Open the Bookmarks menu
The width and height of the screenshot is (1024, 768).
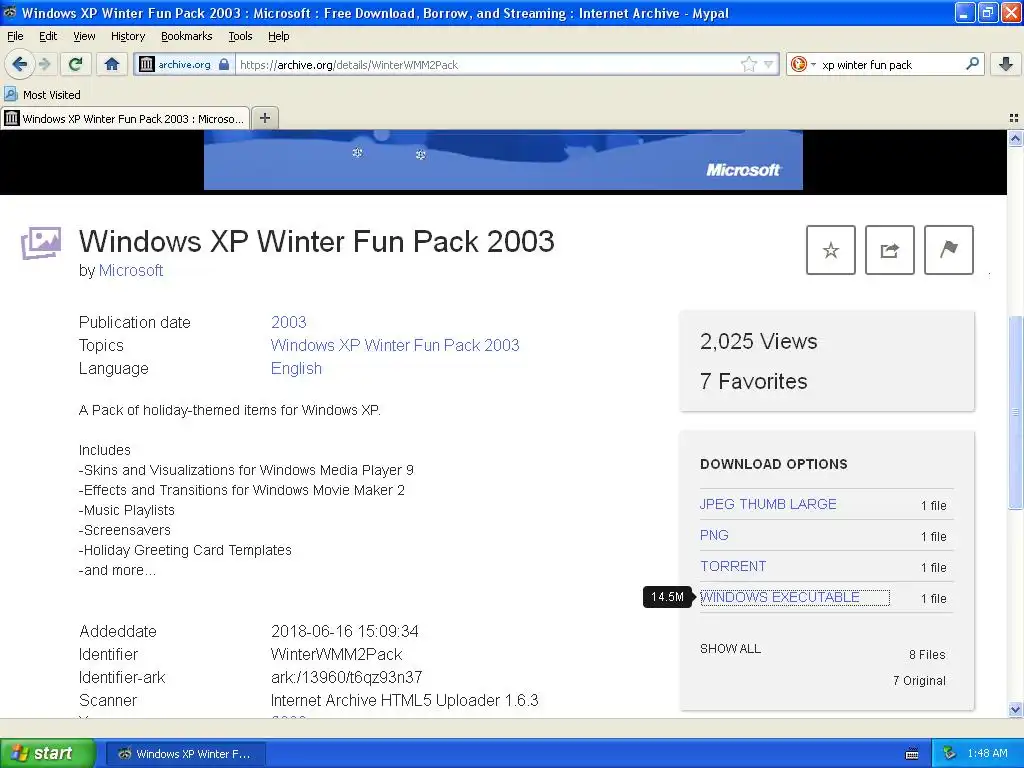(x=186, y=36)
